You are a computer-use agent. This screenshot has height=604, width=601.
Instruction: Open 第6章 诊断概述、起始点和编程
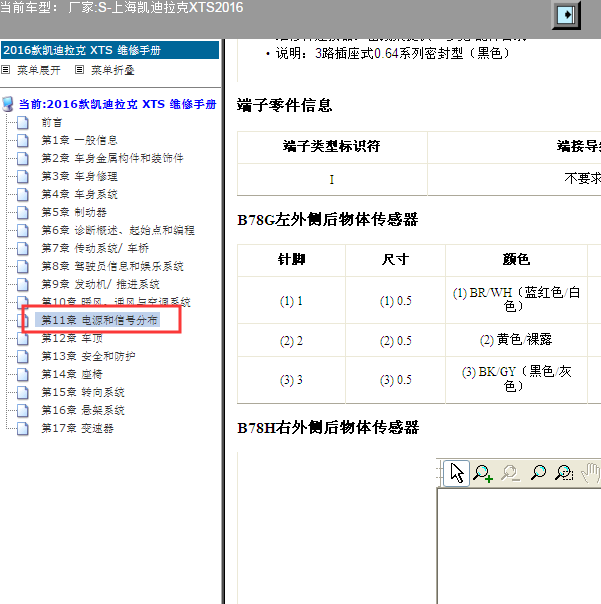(x=118, y=230)
